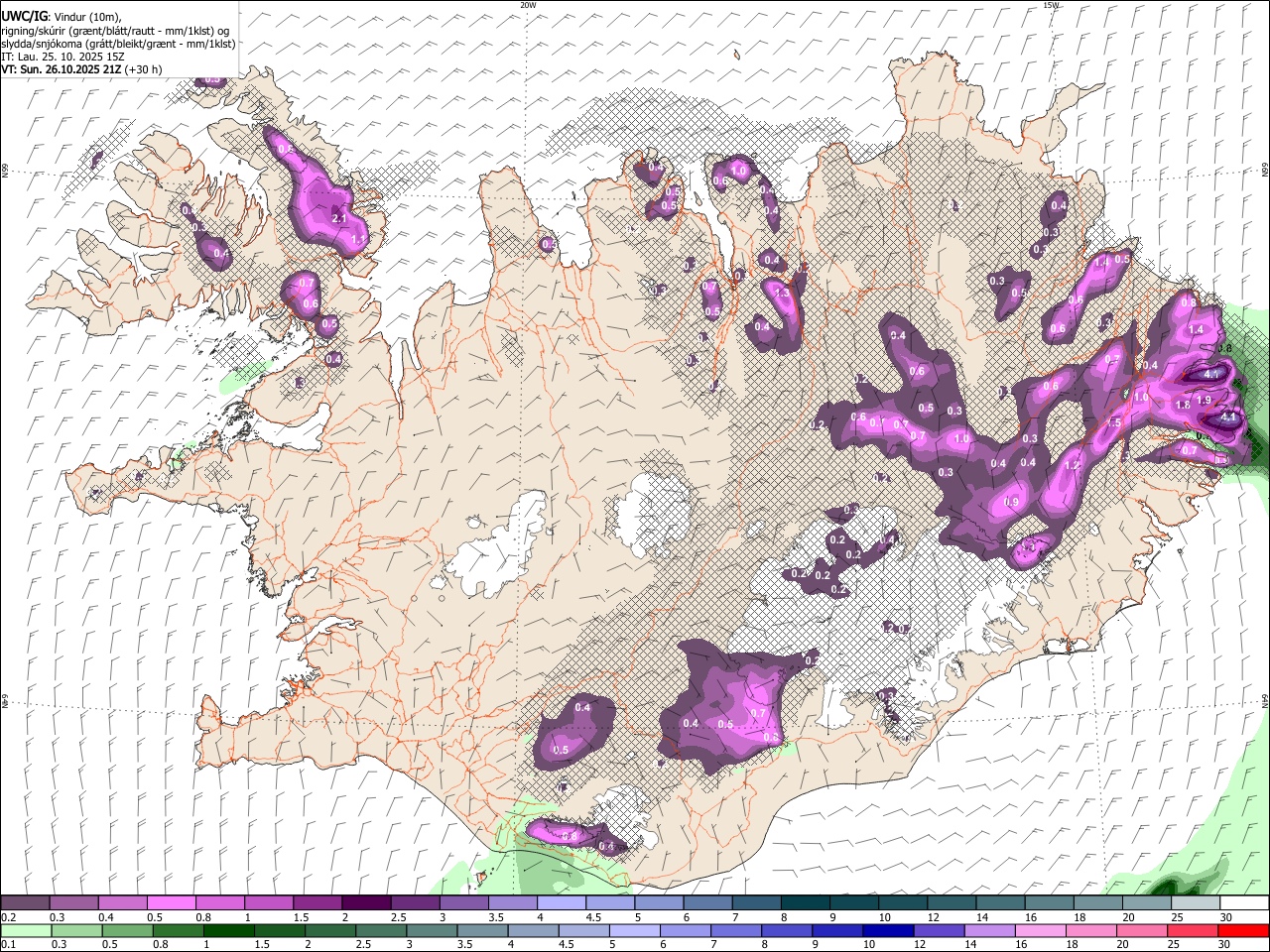Click the '2.1' snowfall value in the Westfjords
The width and height of the screenshot is (1270, 952).
[338, 219]
